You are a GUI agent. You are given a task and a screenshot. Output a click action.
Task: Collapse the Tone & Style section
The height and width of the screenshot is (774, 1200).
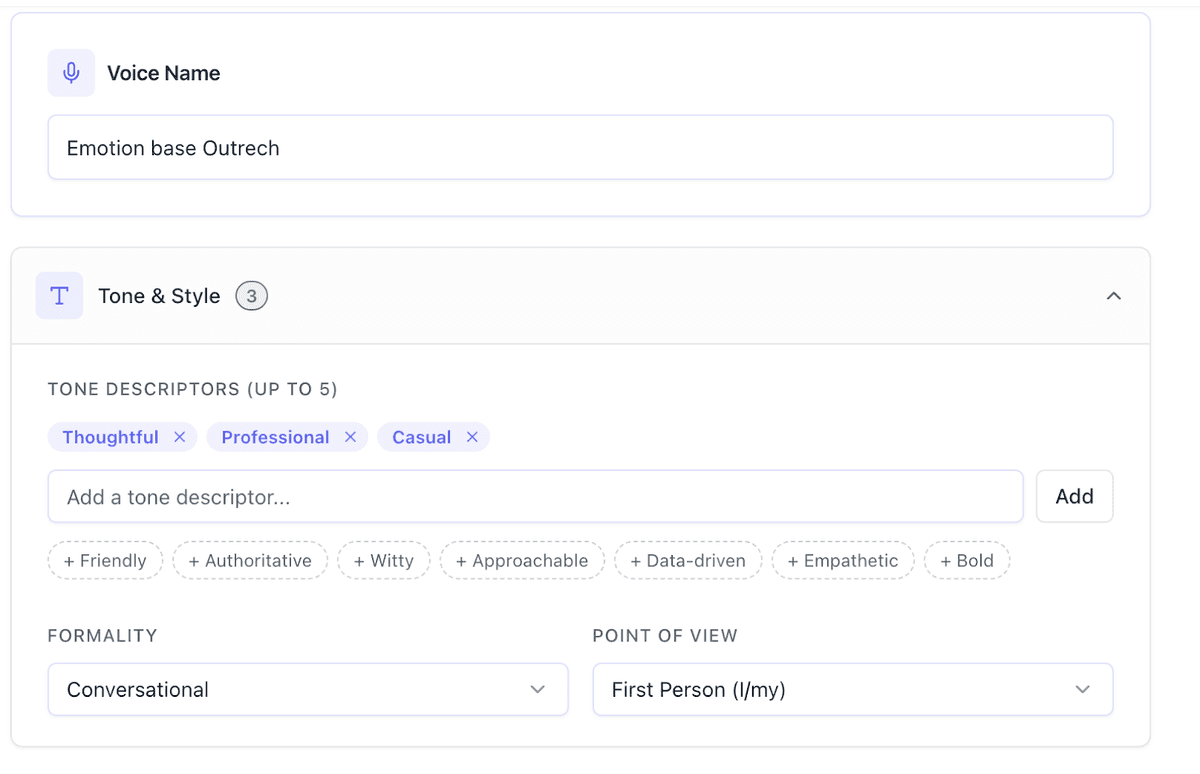pos(1113,296)
